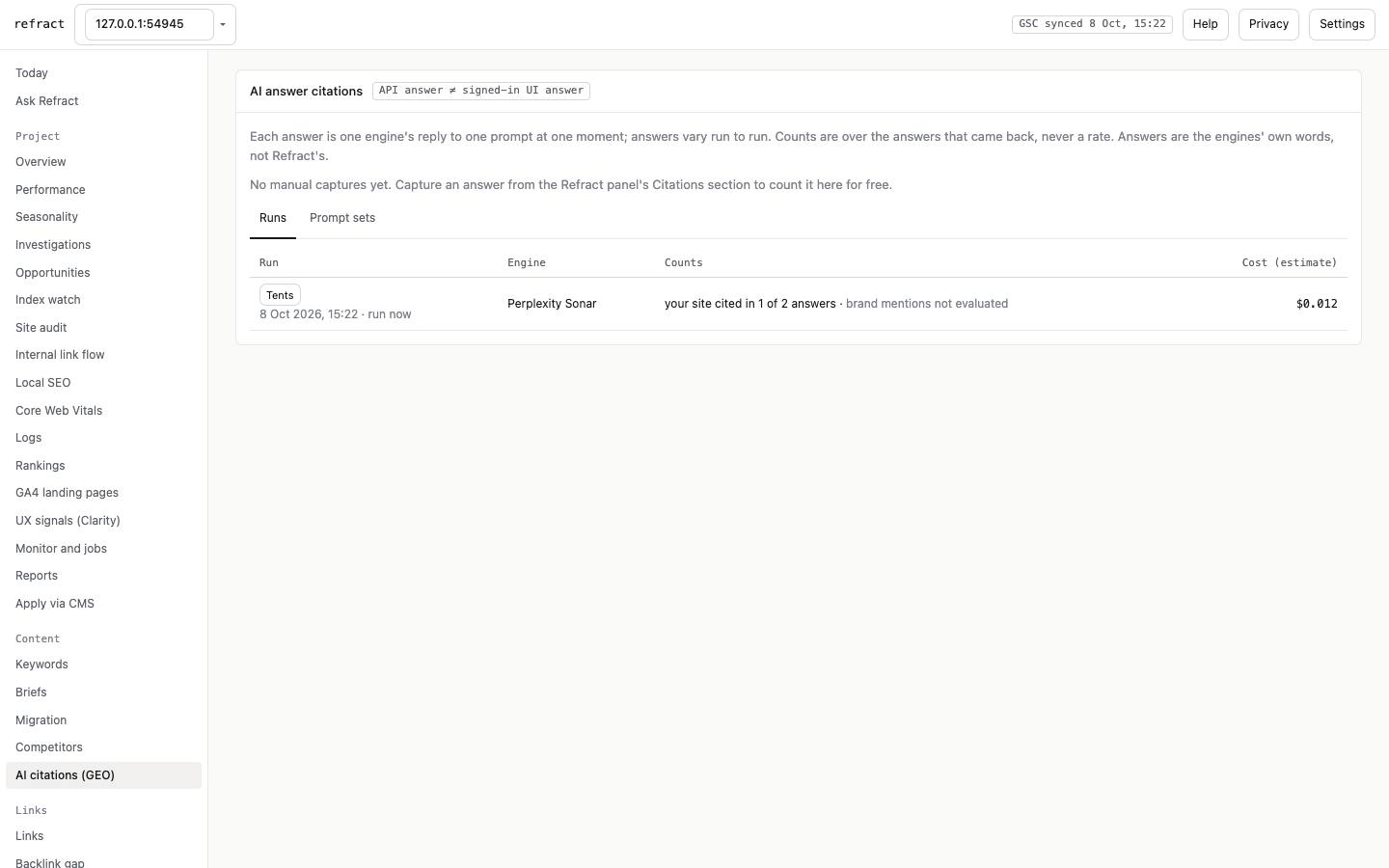Select AI citations (GEO) in the sidebar

pyautogui.click(x=104, y=775)
